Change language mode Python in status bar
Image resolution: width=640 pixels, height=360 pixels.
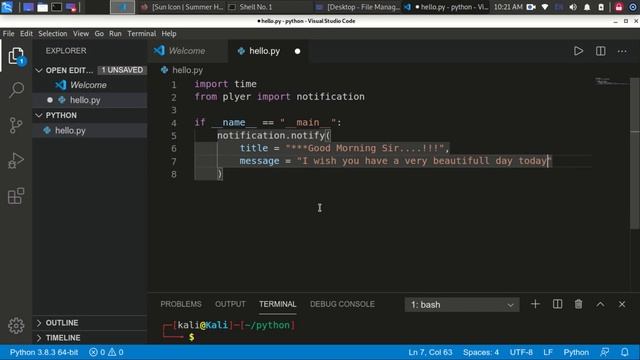tap(576, 352)
